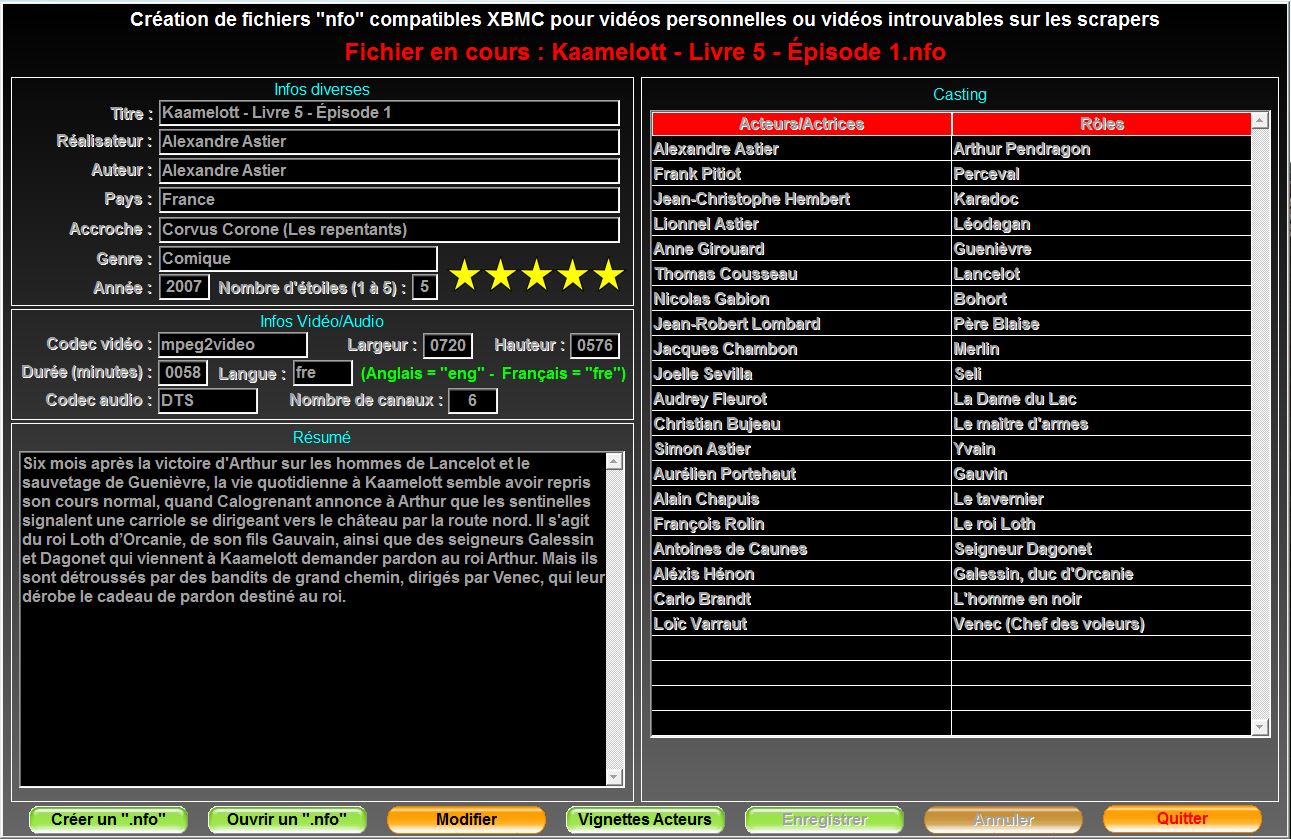Select actor cell Nicolas Gabion
Screen dimensions: 1291x839
(801, 299)
